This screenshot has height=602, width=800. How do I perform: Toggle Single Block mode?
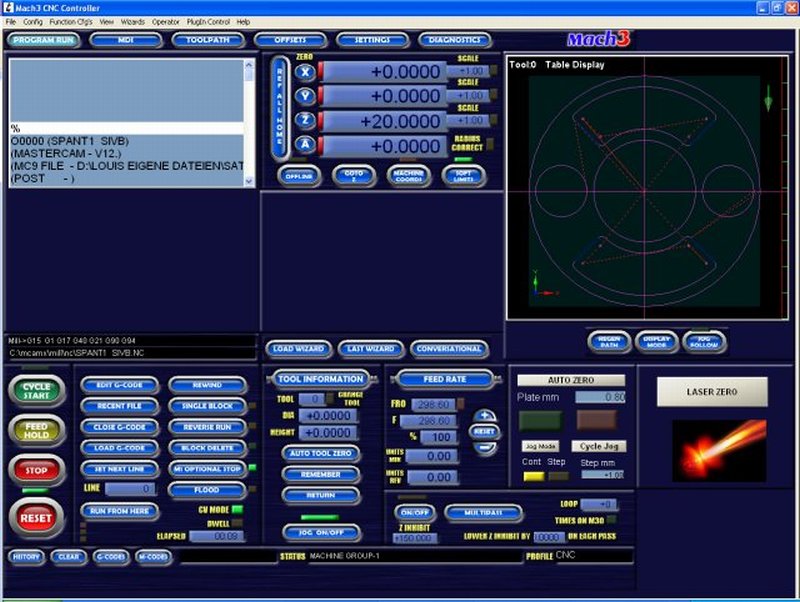pos(207,406)
